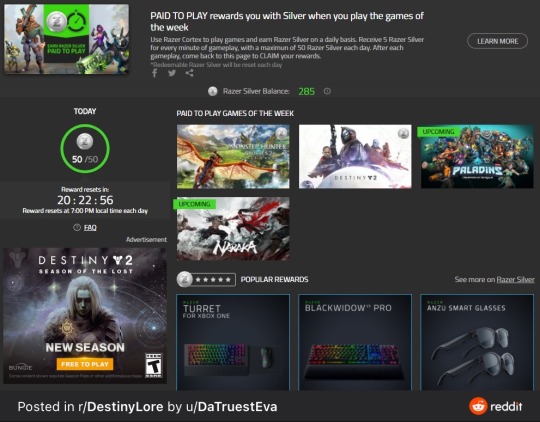Click the UPCOMING badge on Naraka
The image size is (540, 422).
point(194,204)
